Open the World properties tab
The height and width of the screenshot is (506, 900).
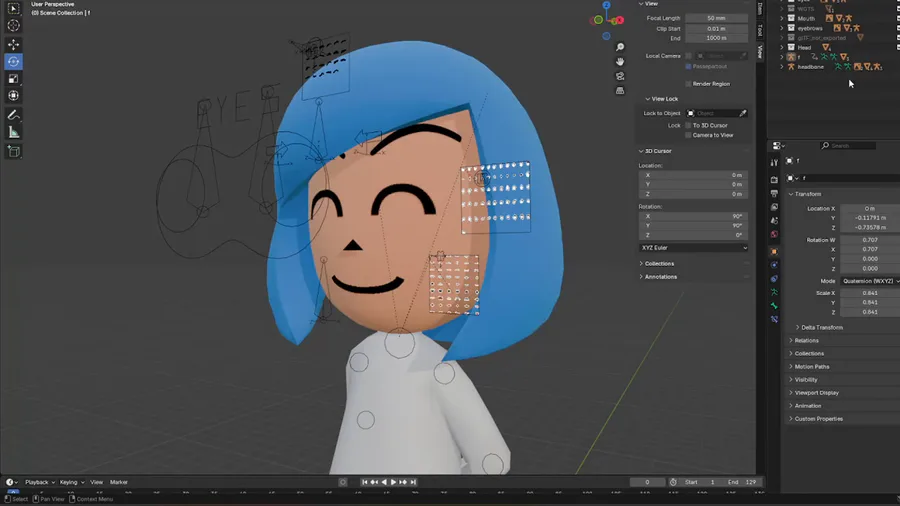tap(774, 234)
